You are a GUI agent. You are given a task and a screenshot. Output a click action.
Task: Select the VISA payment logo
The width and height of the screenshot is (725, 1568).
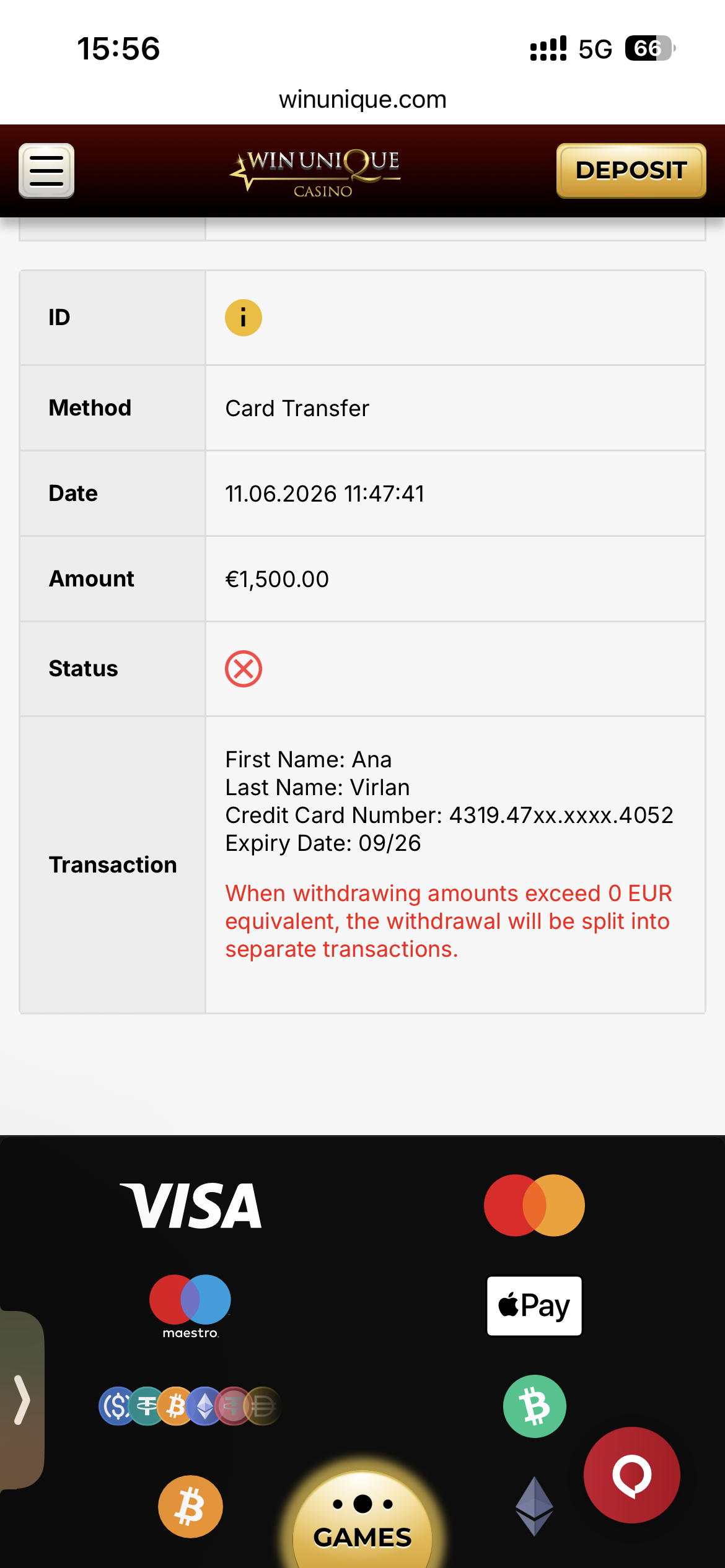(191, 1205)
